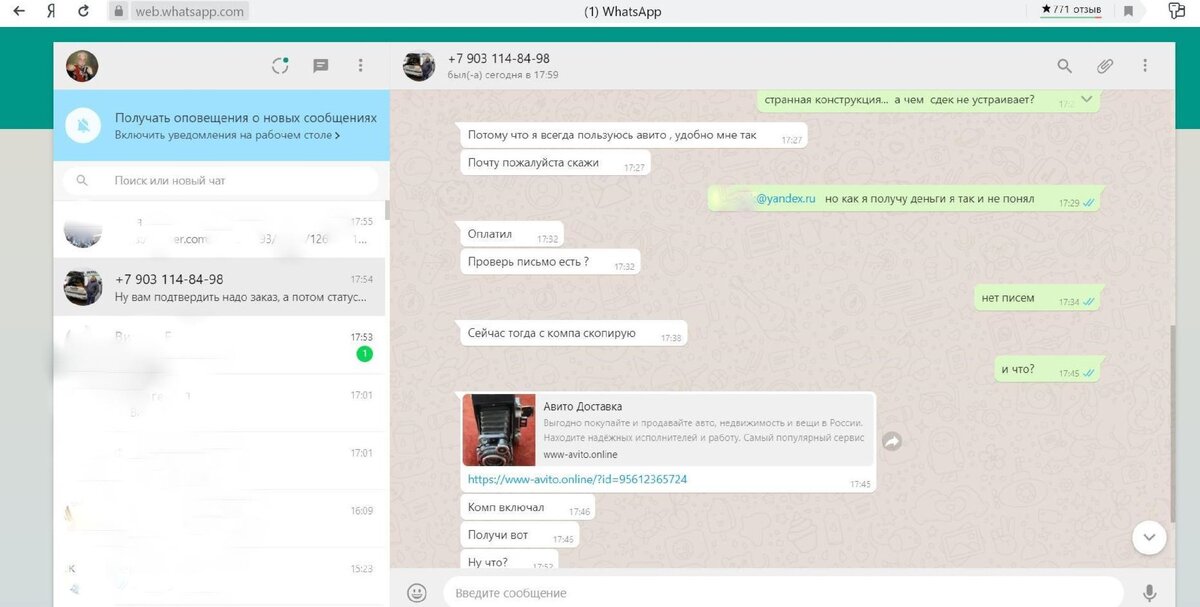Click the Yandex home icon
Image resolution: width=1200 pixels, height=607 pixels.
click(x=50, y=12)
